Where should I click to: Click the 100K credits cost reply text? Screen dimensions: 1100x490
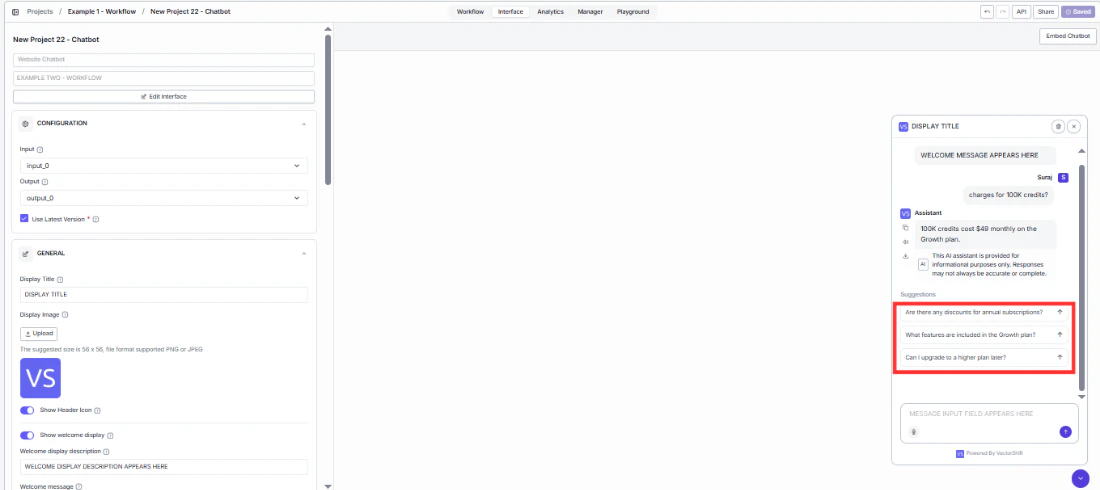[978, 234]
